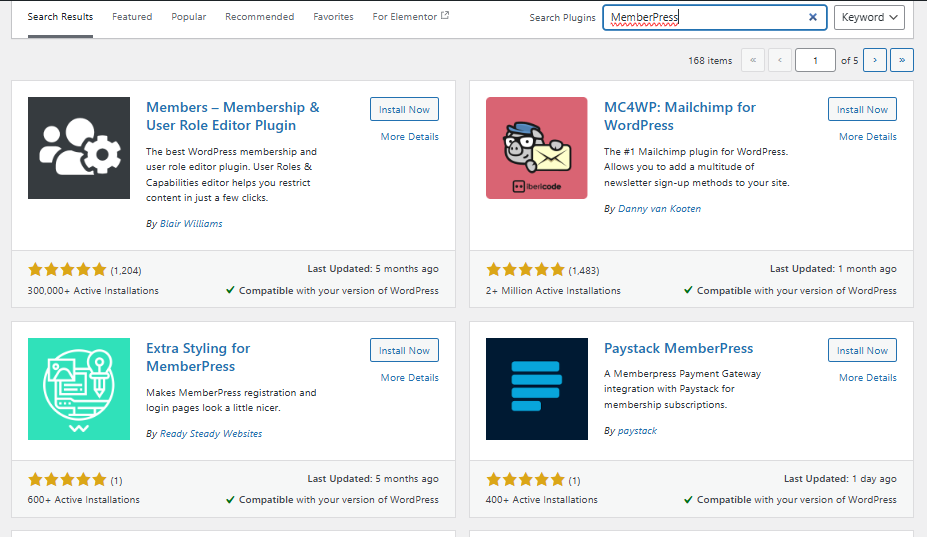927x537 pixels.
Task: Open the Extra Styling for MemberPress icon
Action: (79, 389)
